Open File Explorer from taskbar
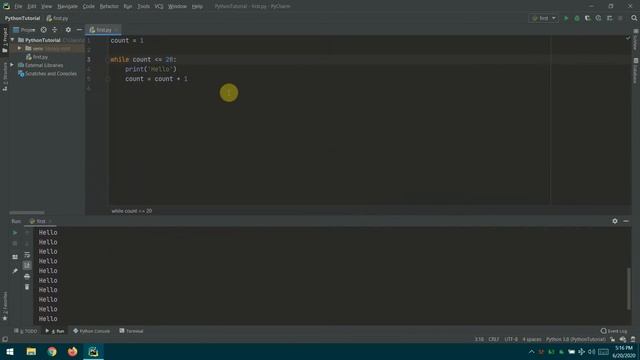The width and height of the screenshot is (640, 360). tap(31, 351)
